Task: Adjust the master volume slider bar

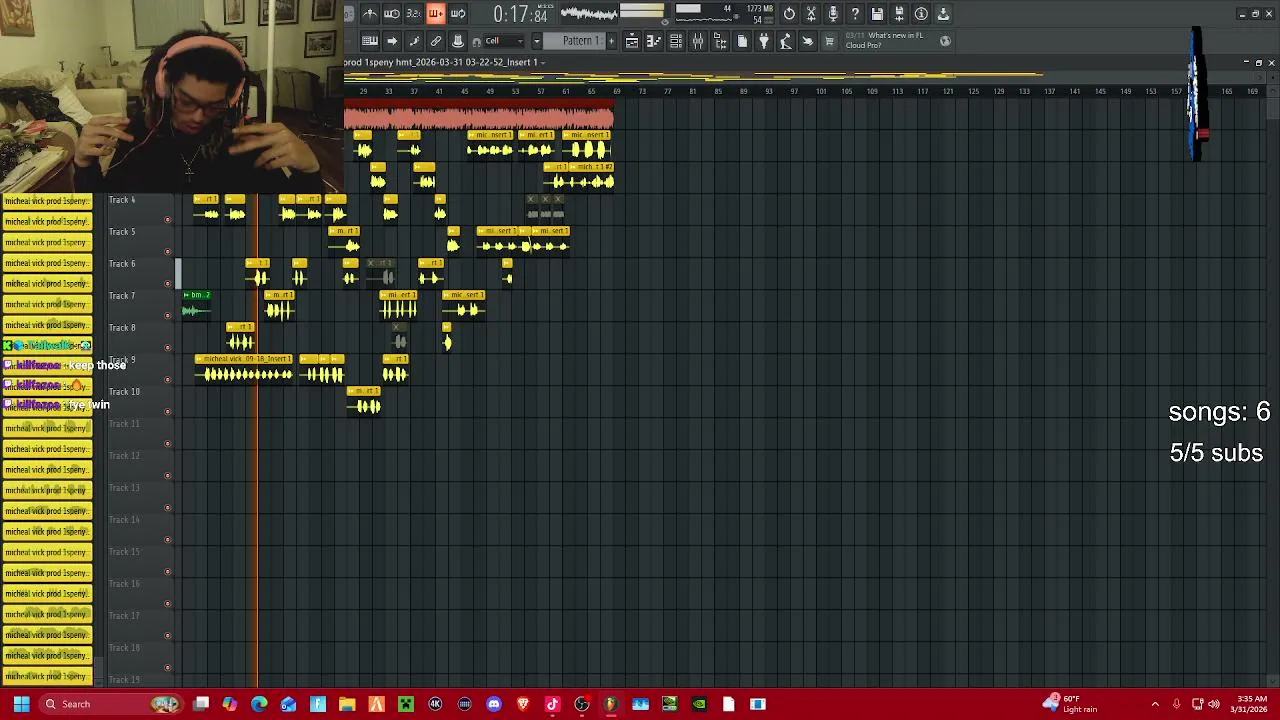Action: pos(641,14)
